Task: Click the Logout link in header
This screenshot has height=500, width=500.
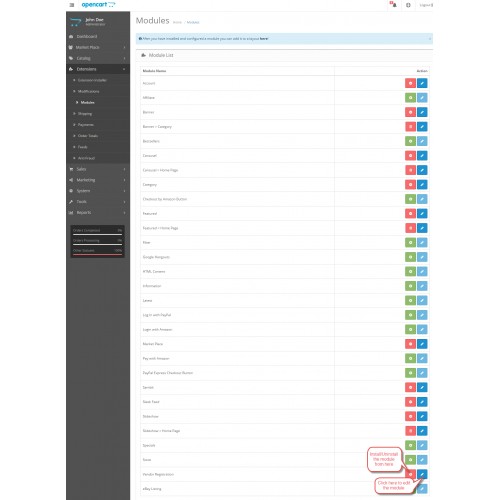Action: 426,5
